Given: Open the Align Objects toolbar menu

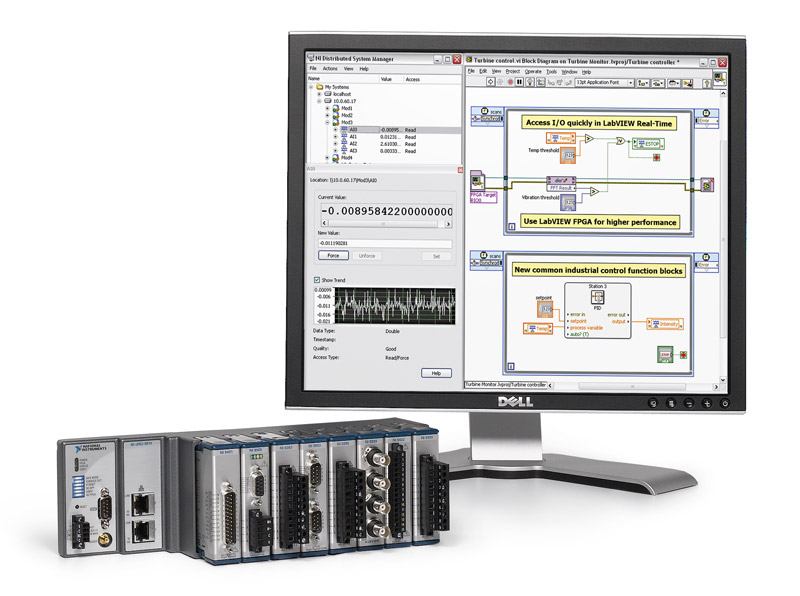Looking at the screenshot, I should click(643, 83).
